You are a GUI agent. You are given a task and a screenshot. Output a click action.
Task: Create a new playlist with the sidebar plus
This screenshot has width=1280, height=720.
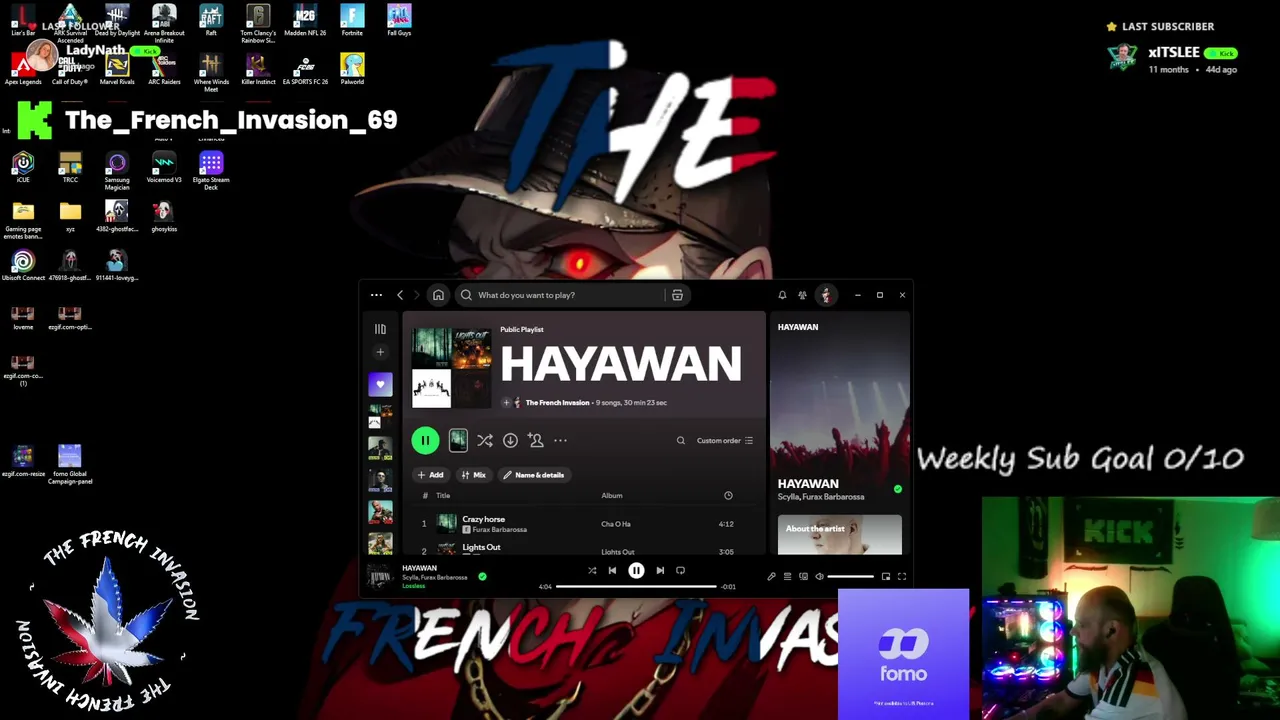[380, 352]
